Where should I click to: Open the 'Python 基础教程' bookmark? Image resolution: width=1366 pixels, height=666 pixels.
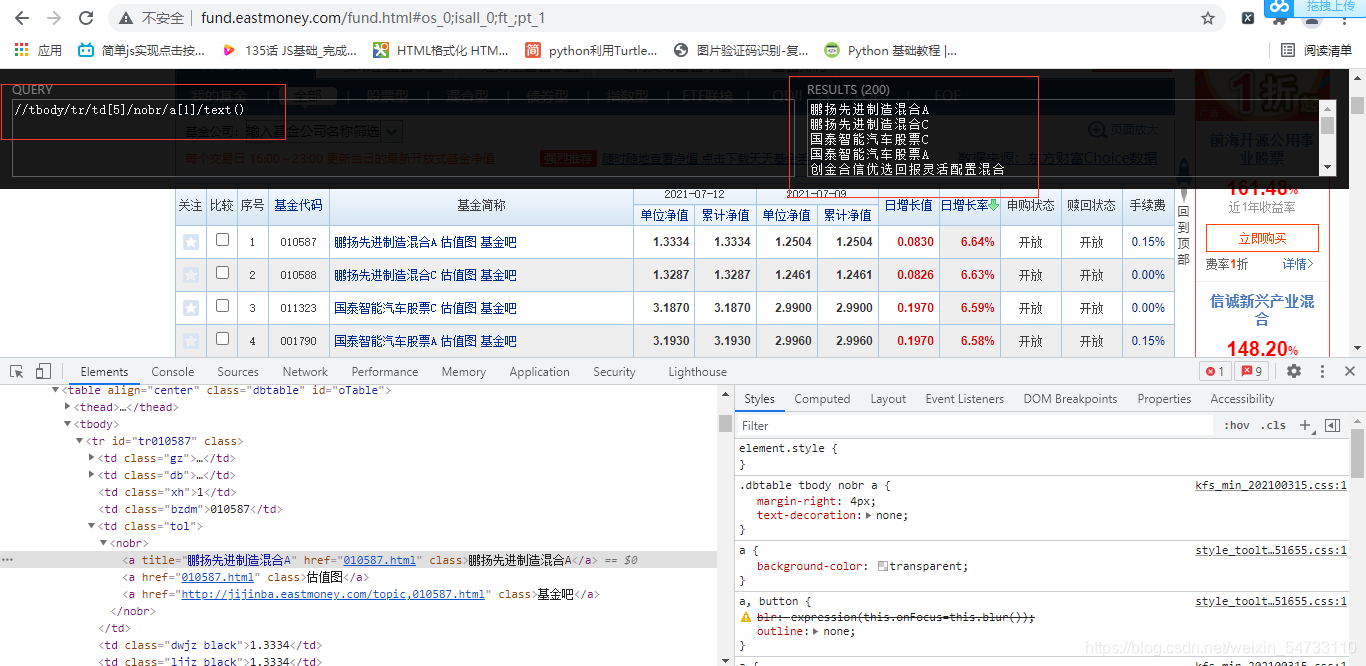pos(890,50)
